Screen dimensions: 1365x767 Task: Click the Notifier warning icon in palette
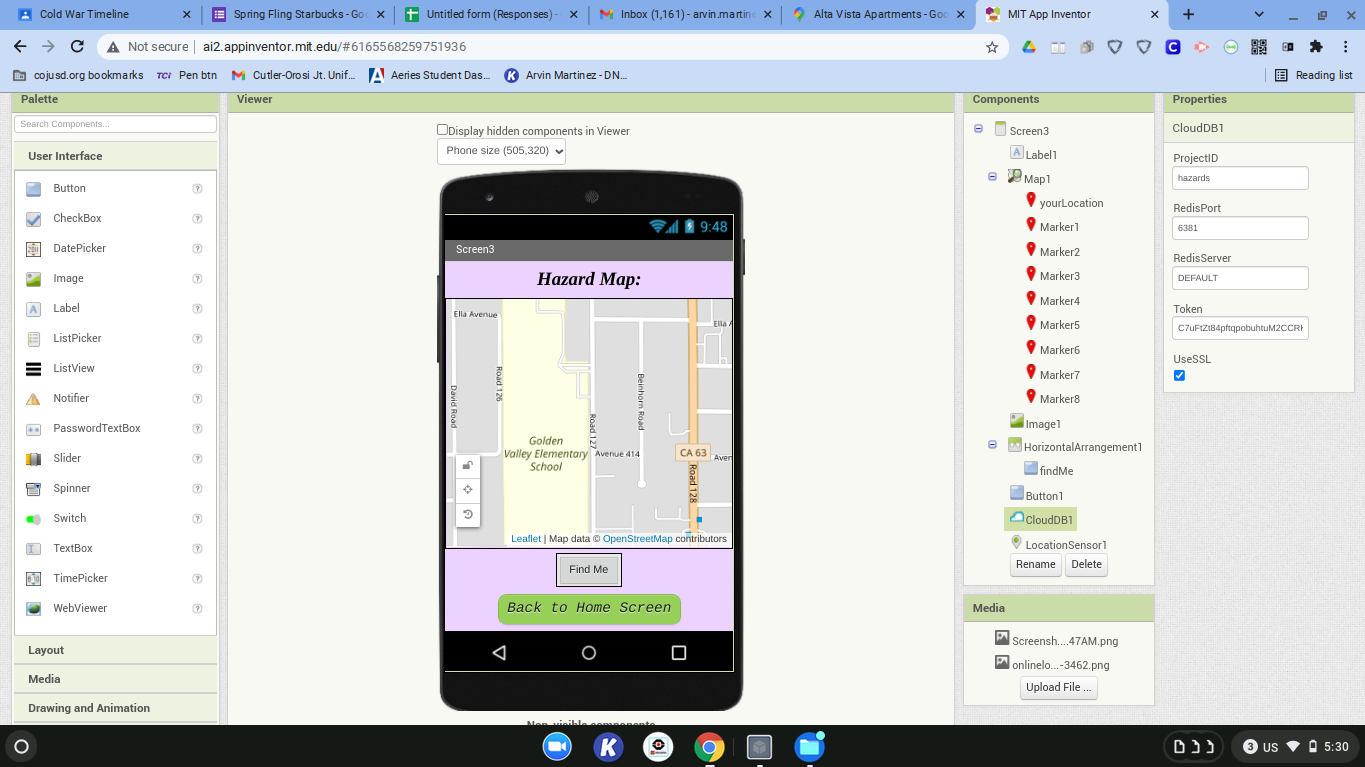pos(34,398)
